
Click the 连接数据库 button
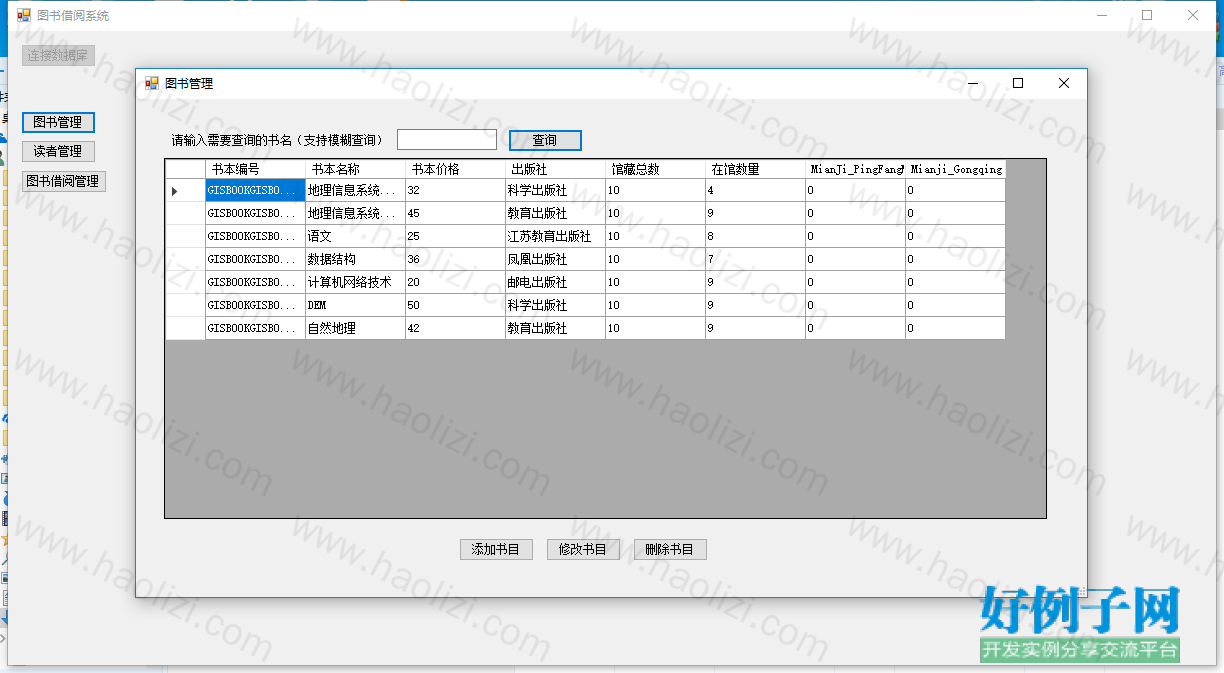pyautogui.click(x=58, y=56)
